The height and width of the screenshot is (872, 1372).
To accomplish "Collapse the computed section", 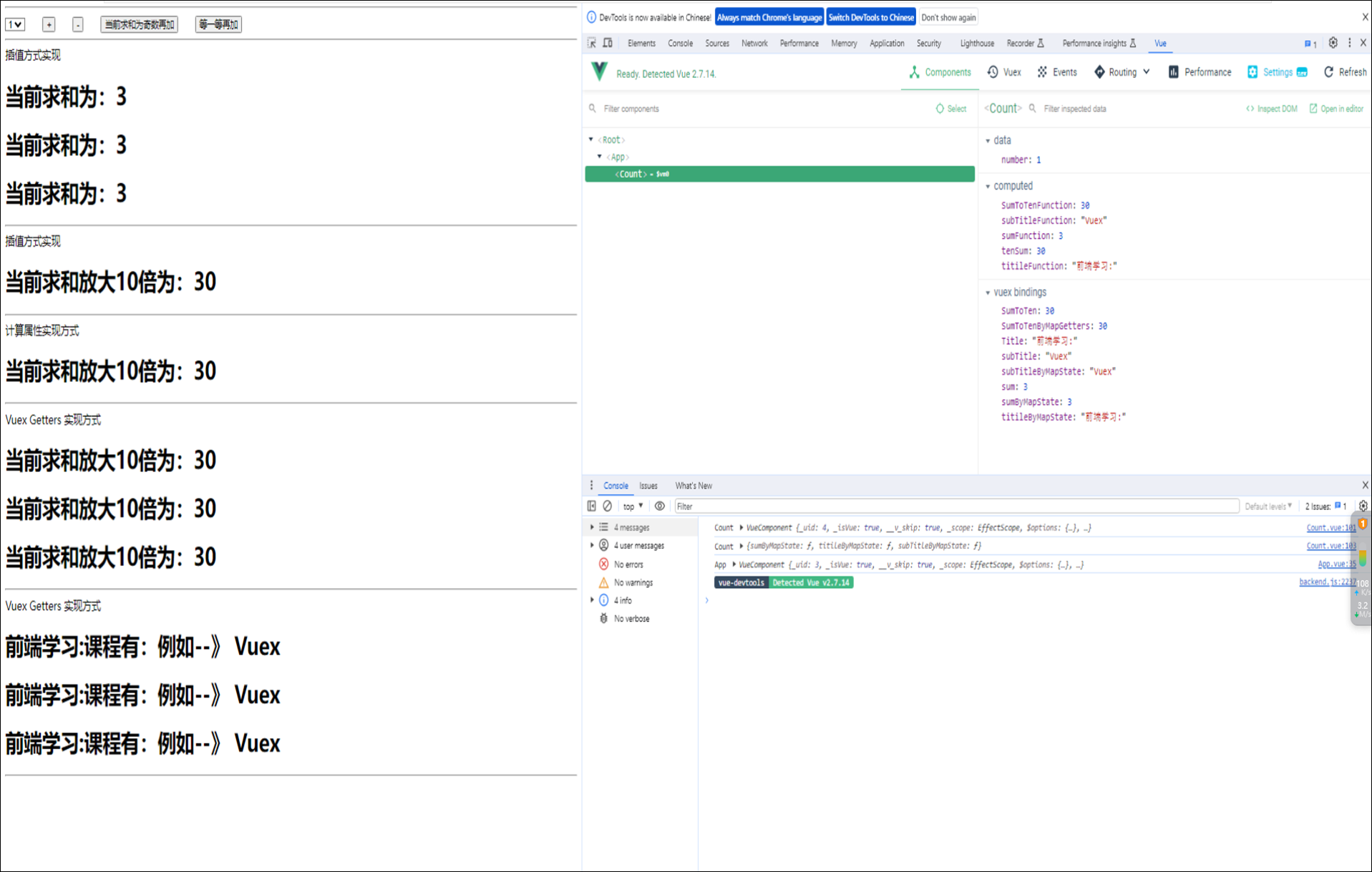I will pyautogui.click(x=988, y=186).
